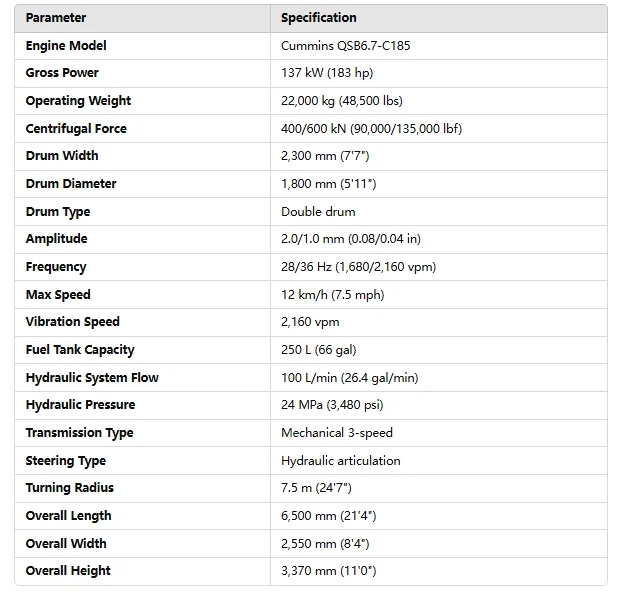The width and height of the screenshot is (620, 595).
Task: Select the Amplitude row label
Action: point(56,239)
